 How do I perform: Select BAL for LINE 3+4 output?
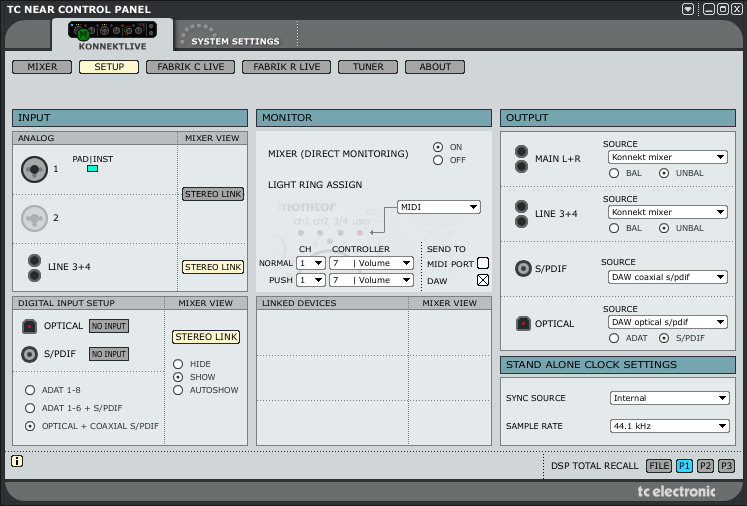click(614, 228)
